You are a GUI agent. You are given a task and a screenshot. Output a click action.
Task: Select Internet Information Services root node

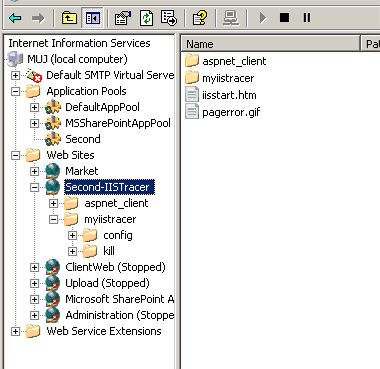(79, 43)
